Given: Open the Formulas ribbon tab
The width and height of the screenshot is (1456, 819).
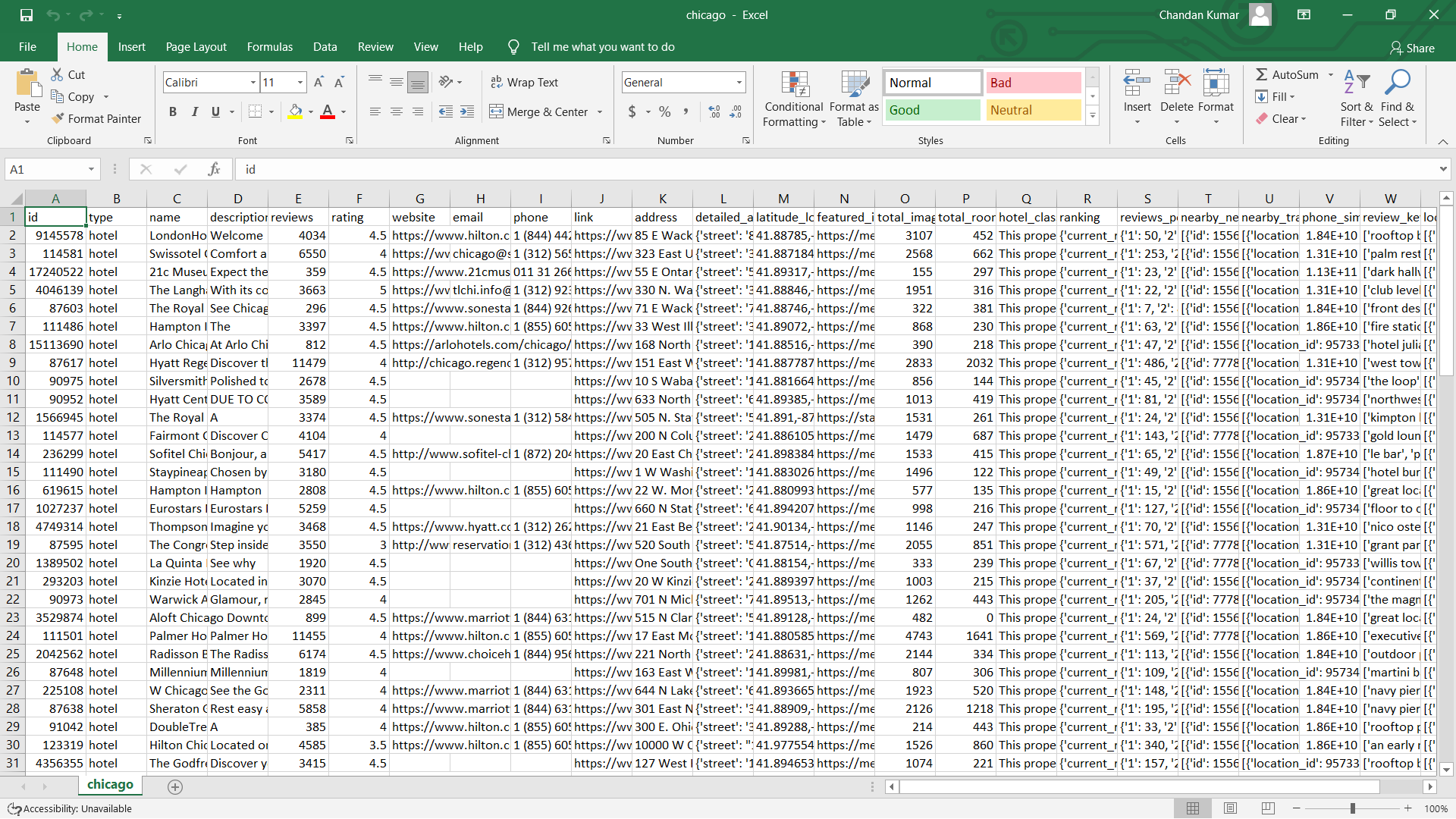Looking at the screenshot, I should [269, 47].
